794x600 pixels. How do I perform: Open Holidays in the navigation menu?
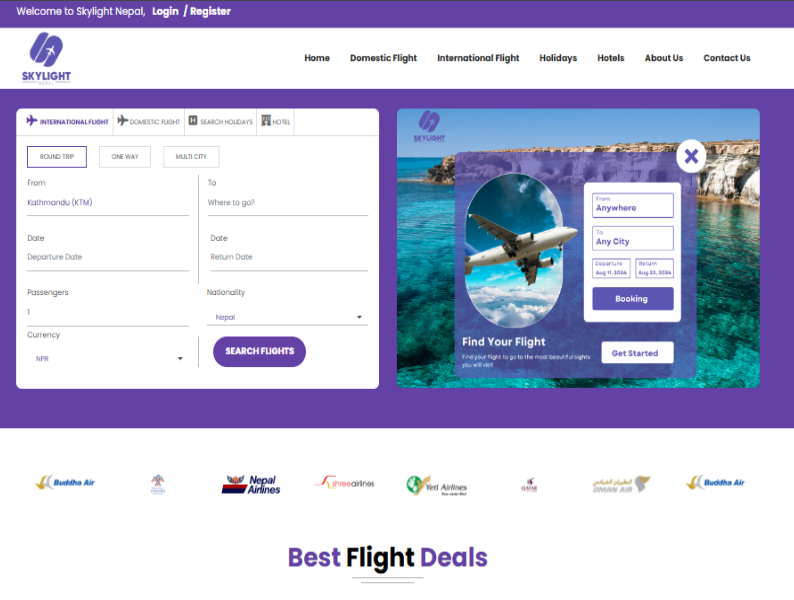pos(558,58)
